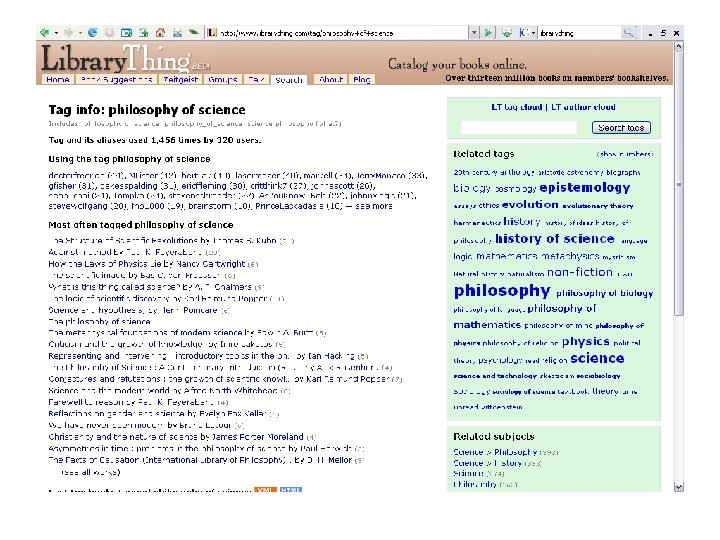
Task: Open the physics tag in tag cloud
Action: coord(585,342)
